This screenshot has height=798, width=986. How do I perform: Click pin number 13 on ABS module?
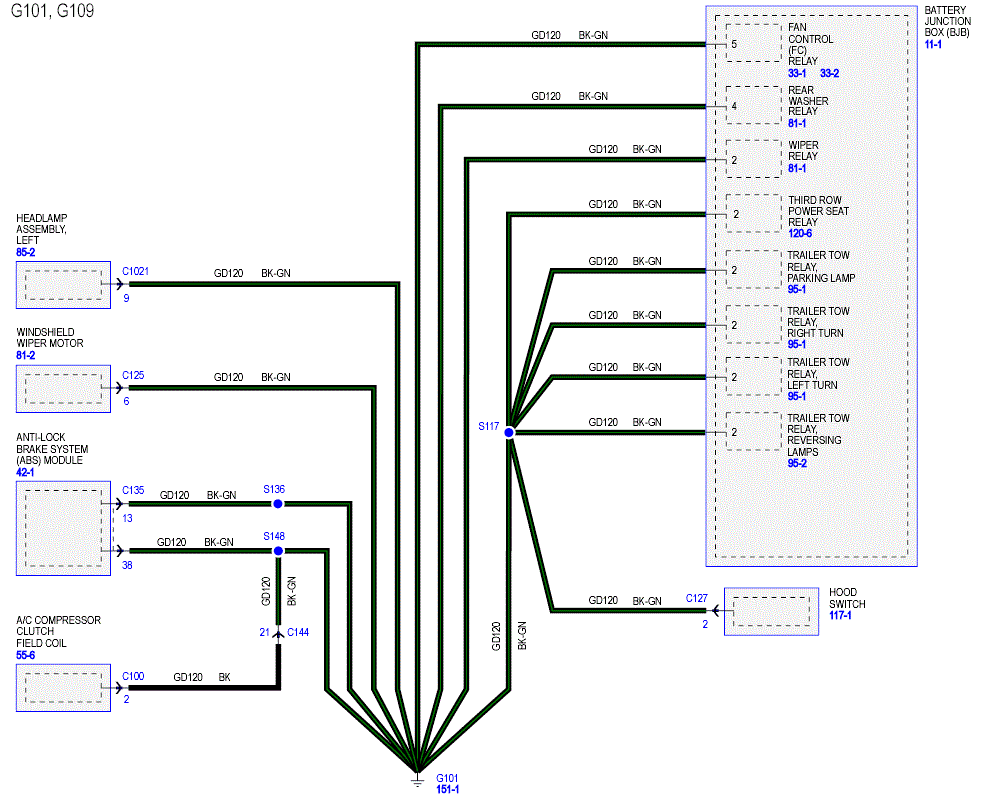tap(127, 518)
